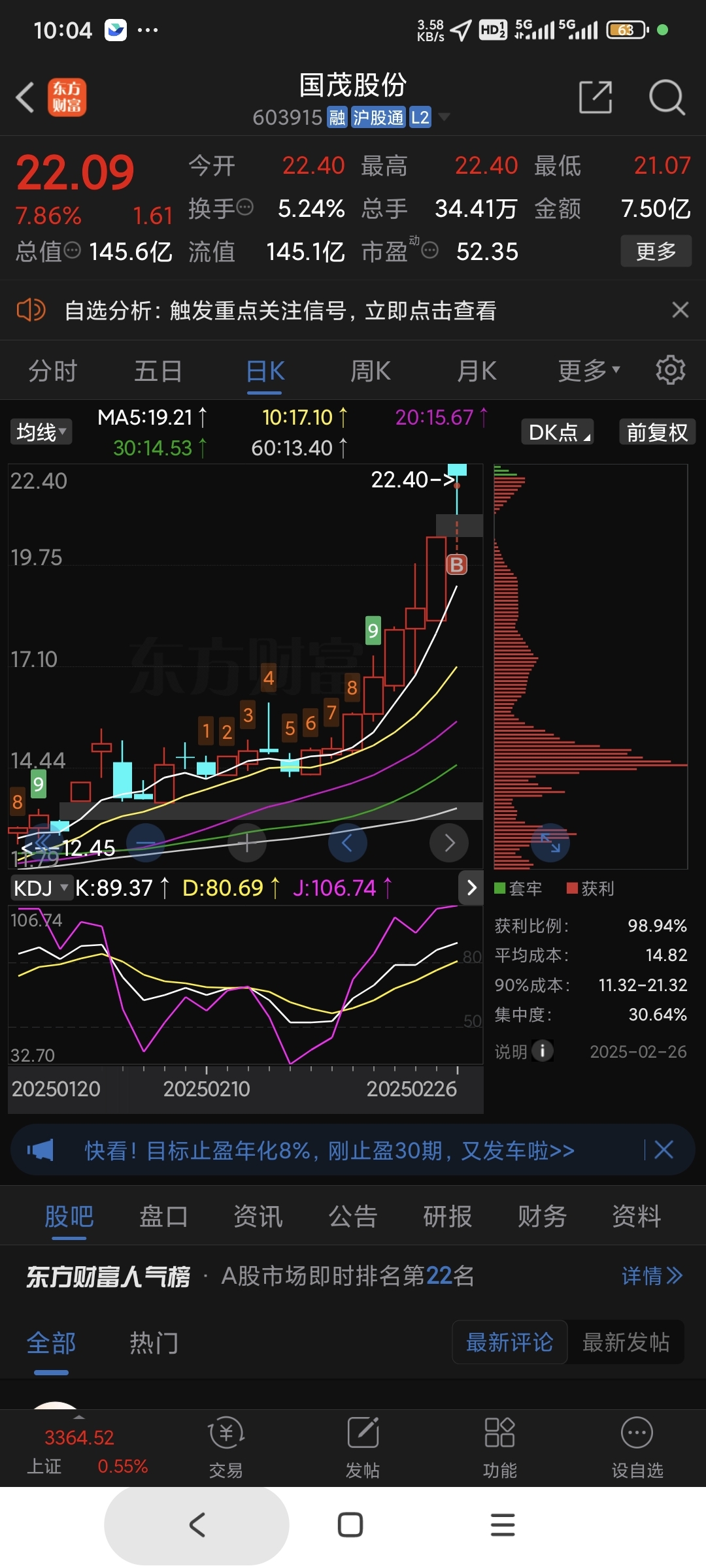This screenshot has height=1568, width=706.
Task: Move chart left with blue arrow
Action: point(348,843)
